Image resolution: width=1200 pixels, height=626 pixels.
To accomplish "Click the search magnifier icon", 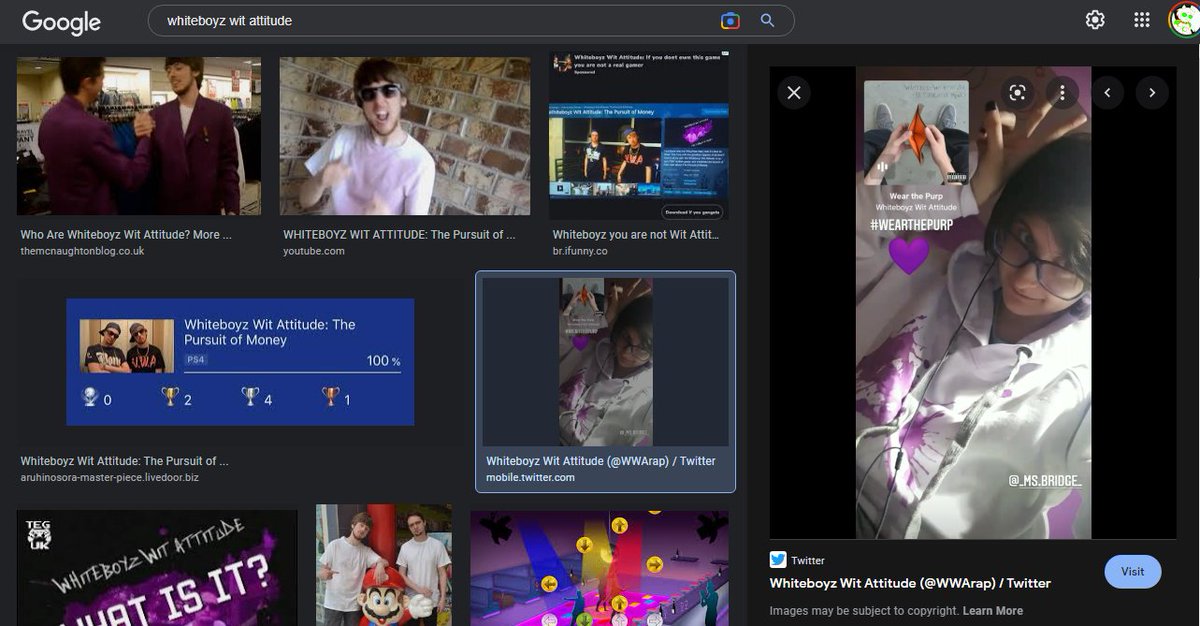I will 766,19.
